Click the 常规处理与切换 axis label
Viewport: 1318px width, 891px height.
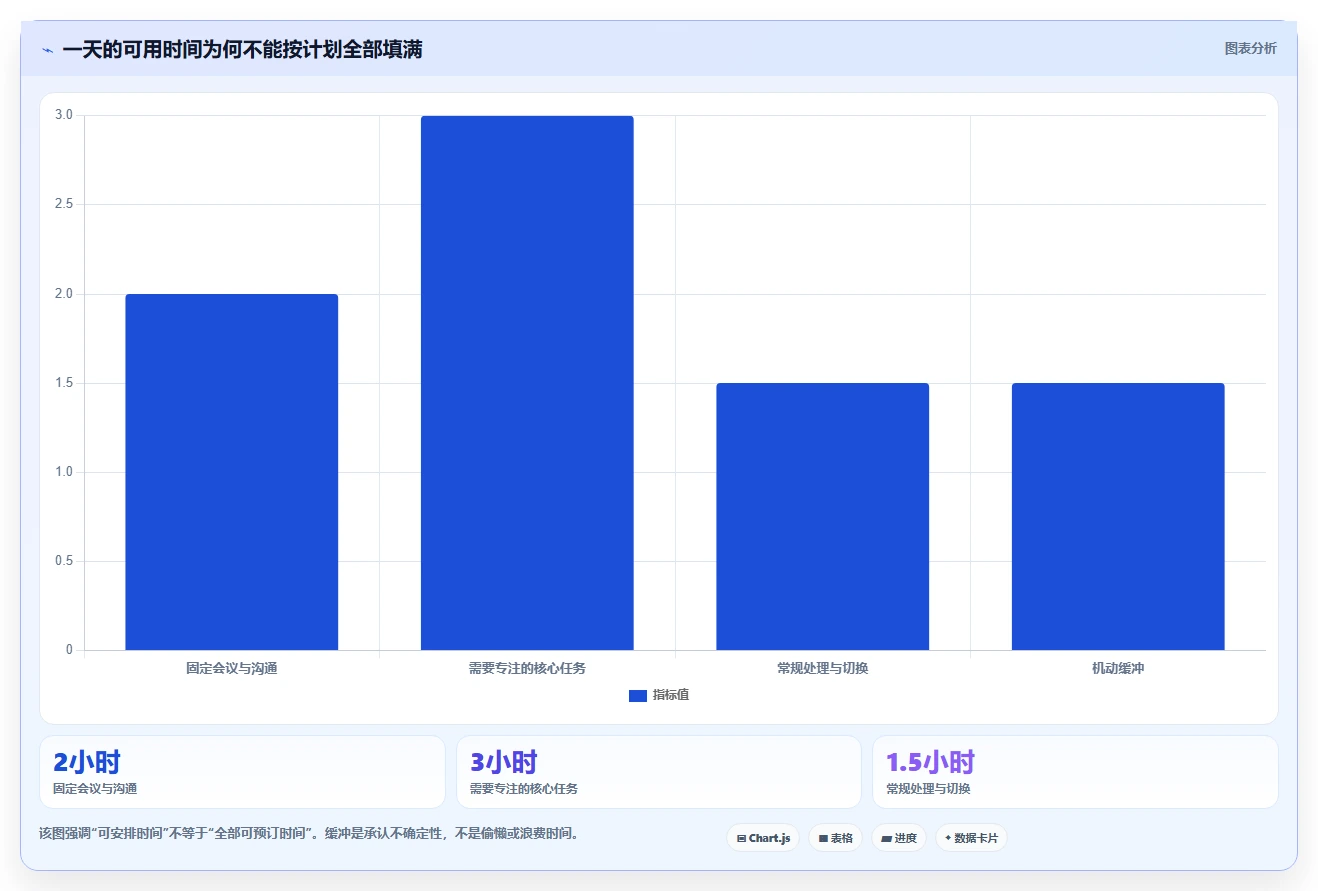pos(823,668)
